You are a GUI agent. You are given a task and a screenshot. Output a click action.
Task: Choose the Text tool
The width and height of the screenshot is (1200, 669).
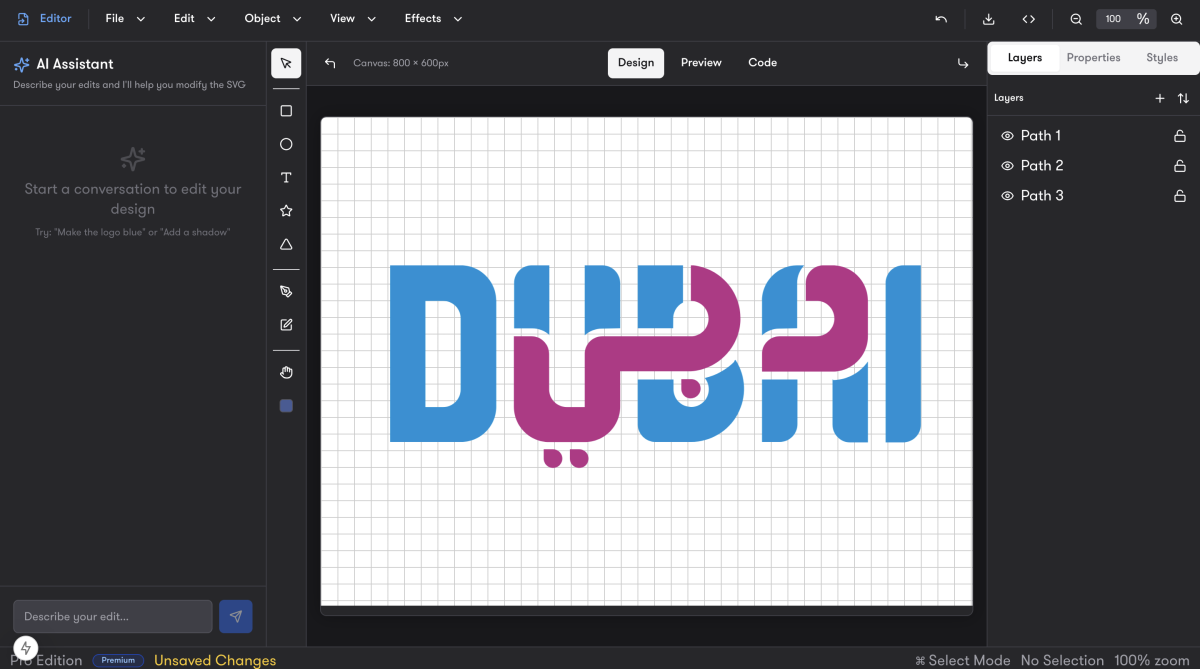coord(286,178)
